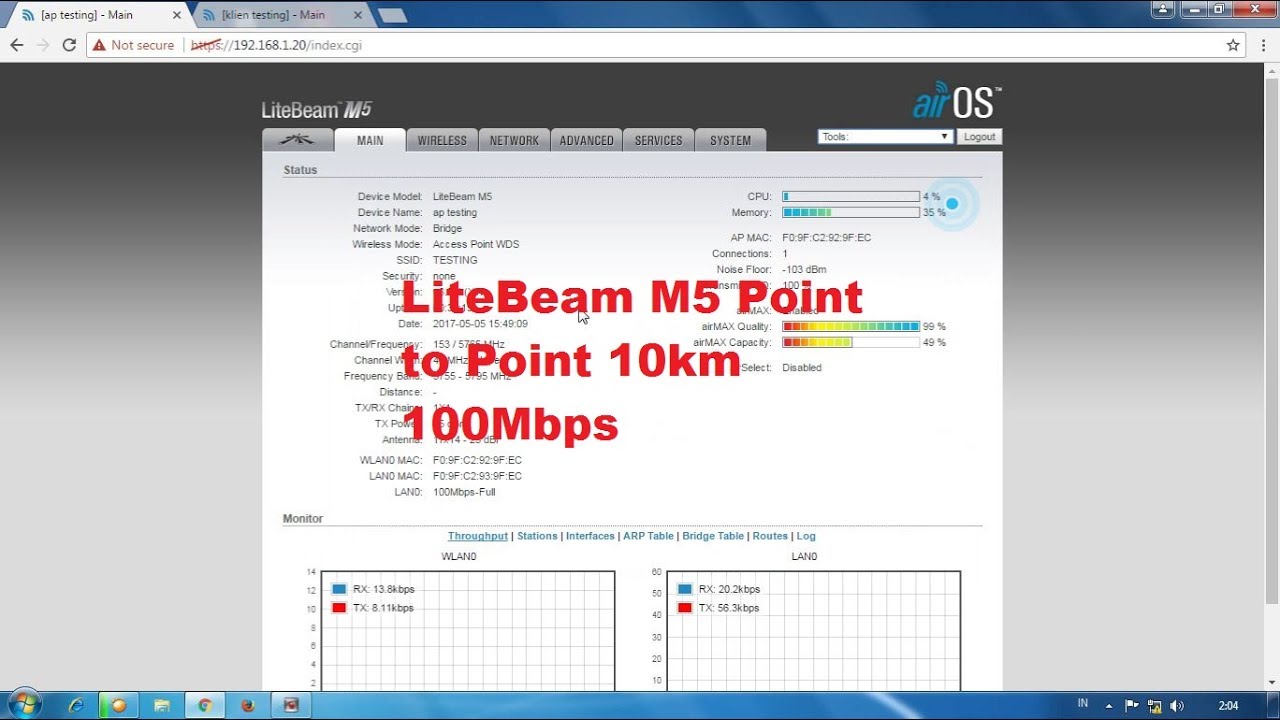This screenshot has height=720, width=1280.
Task: Switch to the NETWORK tab
Action: [x=514, y=140]
